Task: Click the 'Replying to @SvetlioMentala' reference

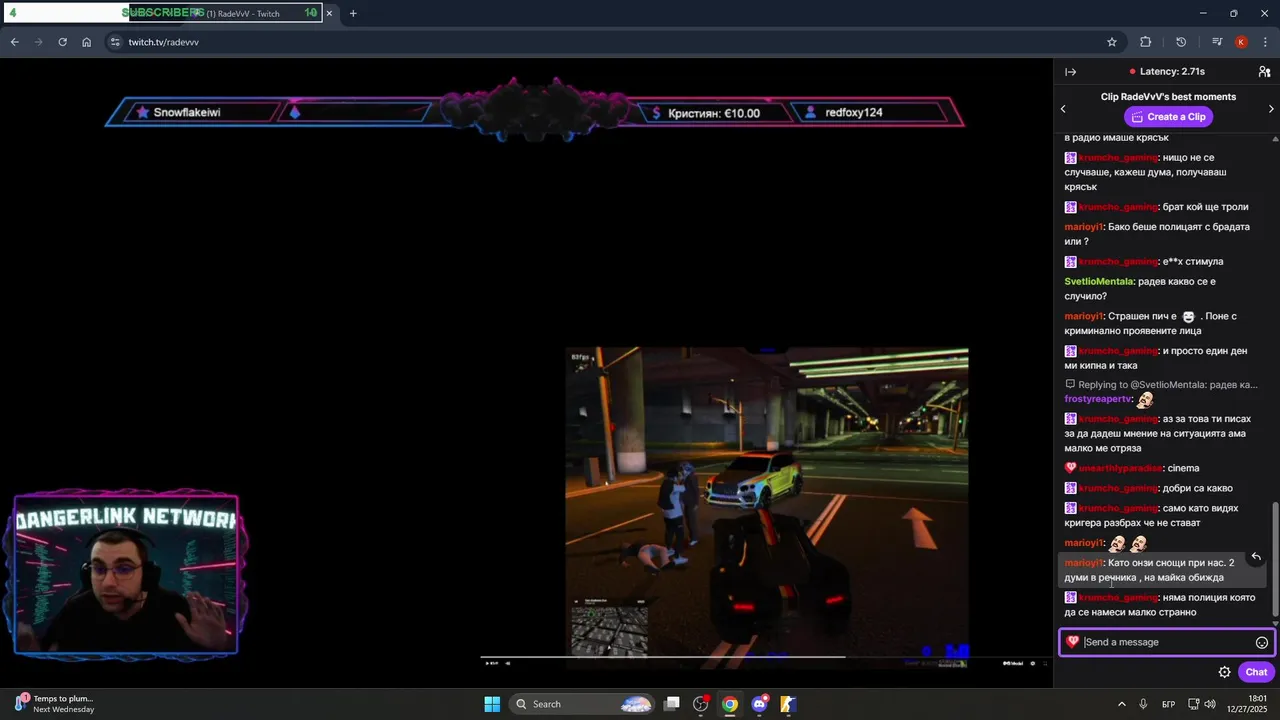Action: click(x=1161, y=384)
